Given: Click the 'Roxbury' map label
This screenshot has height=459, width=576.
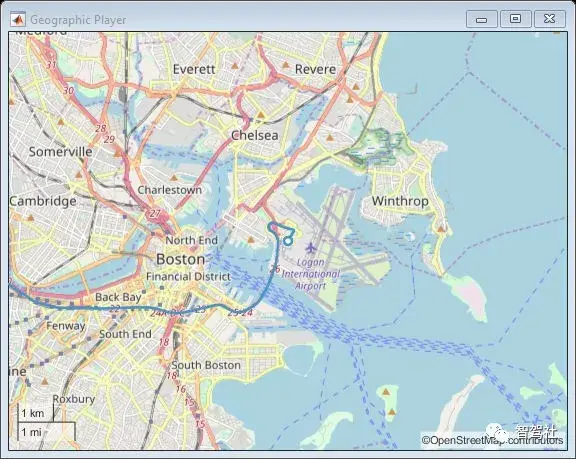Looking at the screenshot, I should [x=73, y=399].
